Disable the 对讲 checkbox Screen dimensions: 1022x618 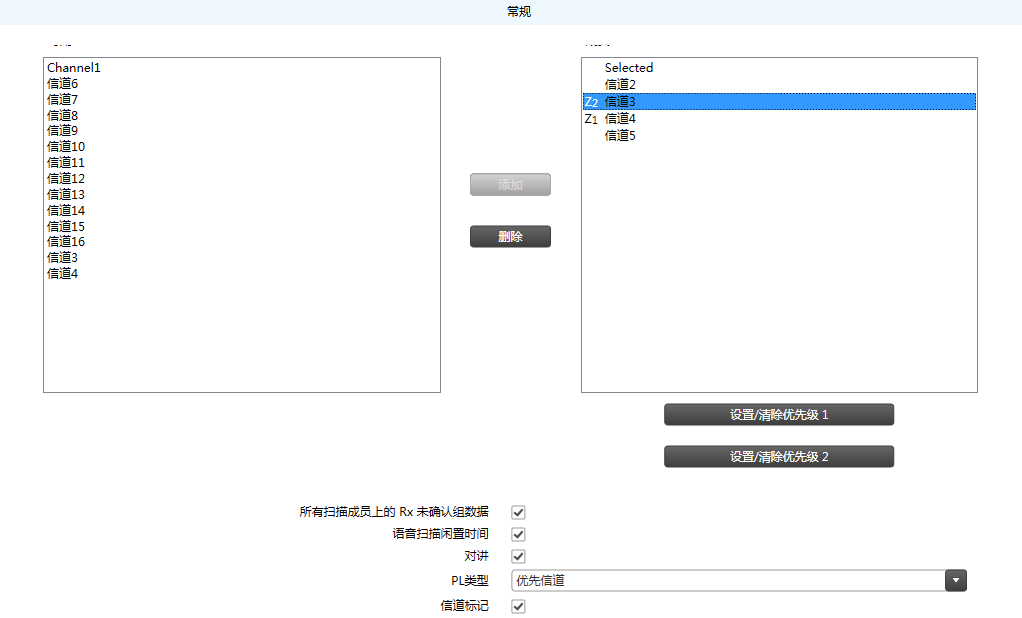click(518, 557)
